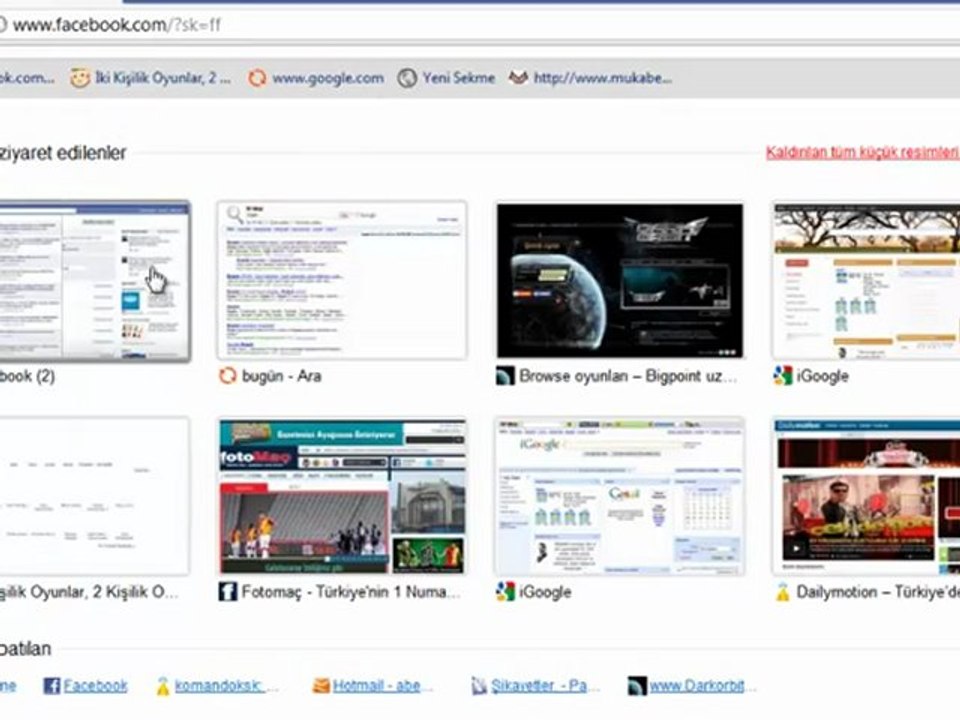Click Dailymotion – Türkiye'de title
This screenshot has width=960, height=720.
coord(878,592)
